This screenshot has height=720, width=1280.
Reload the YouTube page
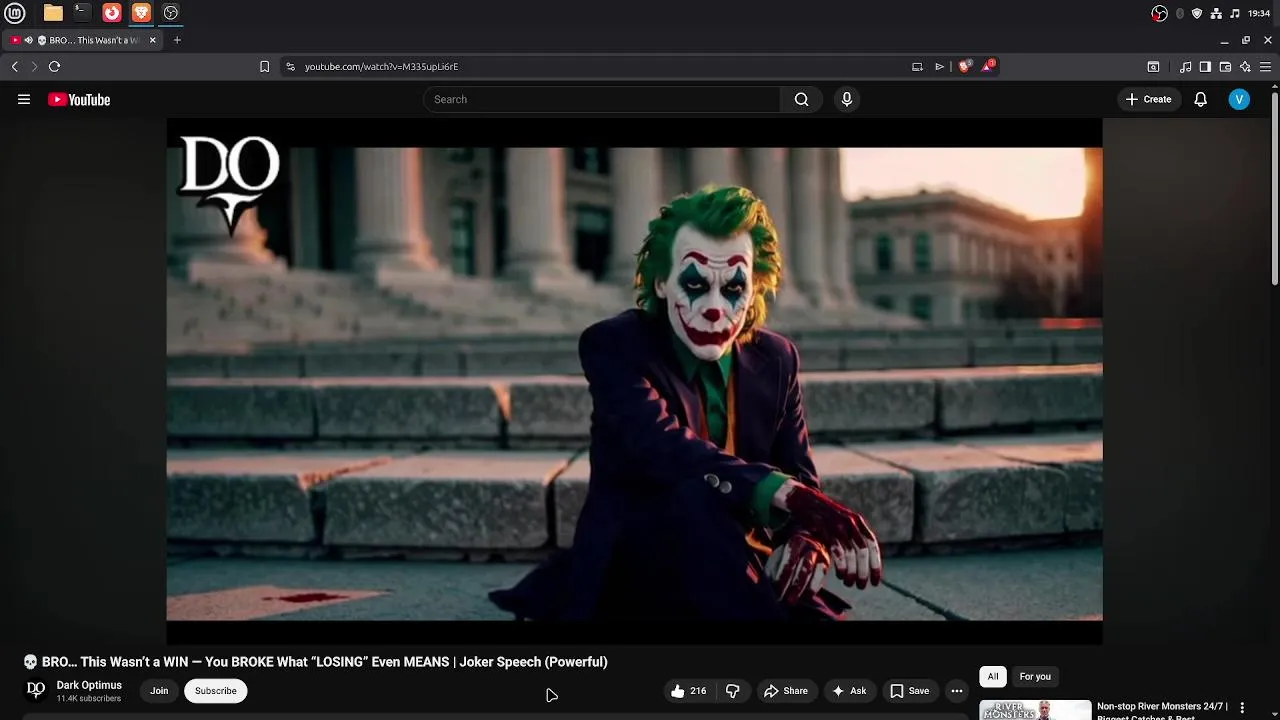point(54,66)
